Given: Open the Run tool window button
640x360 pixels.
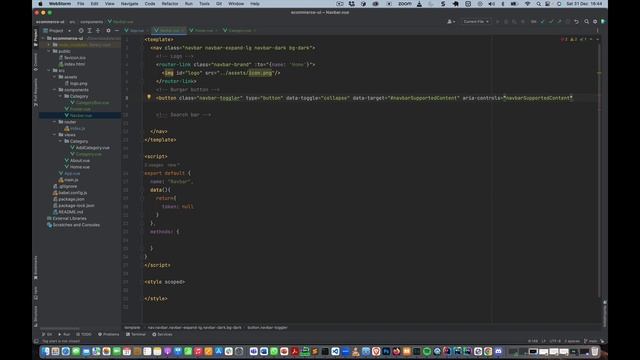Looking at the screenshot, I should point(64,334).
